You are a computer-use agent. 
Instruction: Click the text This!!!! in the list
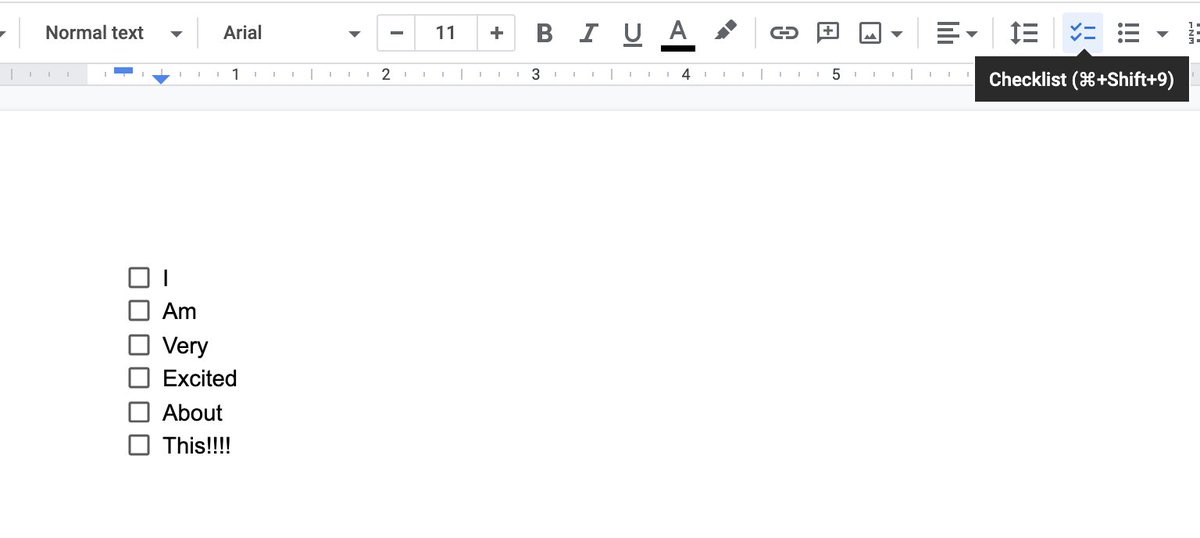[x=197, y=445]
